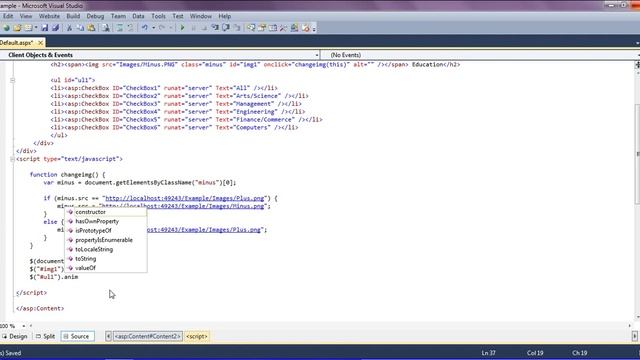
Task: Open the Team menu
Action: pos(118,16)
